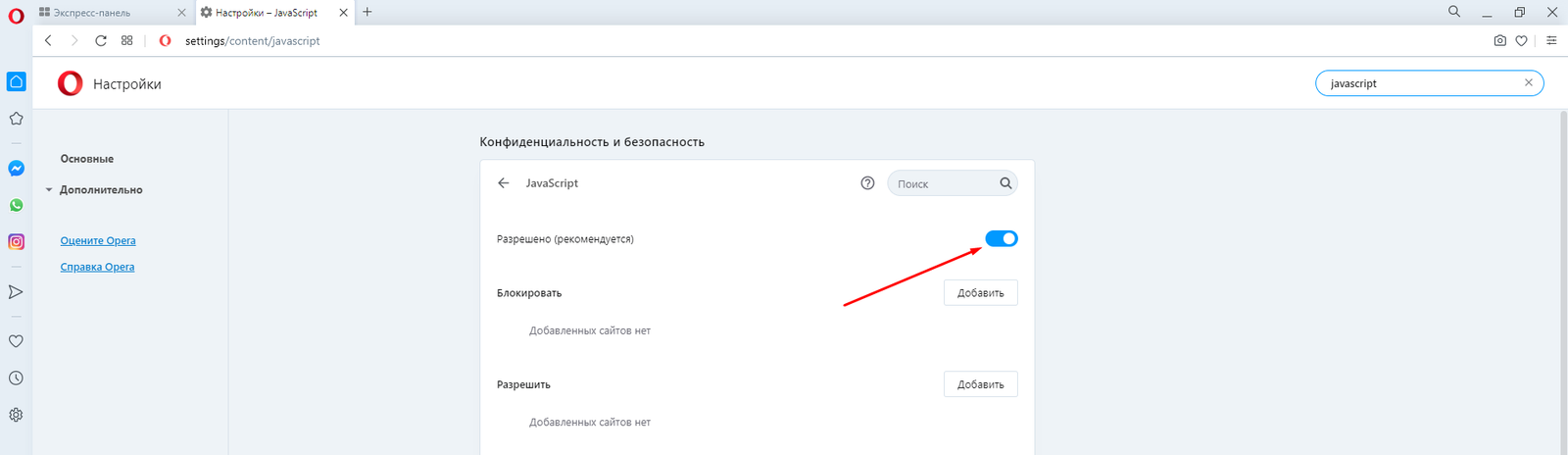Expand the Дополнительно section
Image resolution: width=1568 pixels, height=455 pixels.
coord(100,190)
